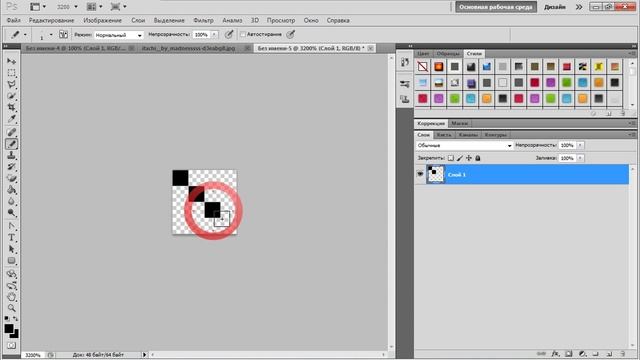Select the Rectangle shape tool

tap(11, 260)
